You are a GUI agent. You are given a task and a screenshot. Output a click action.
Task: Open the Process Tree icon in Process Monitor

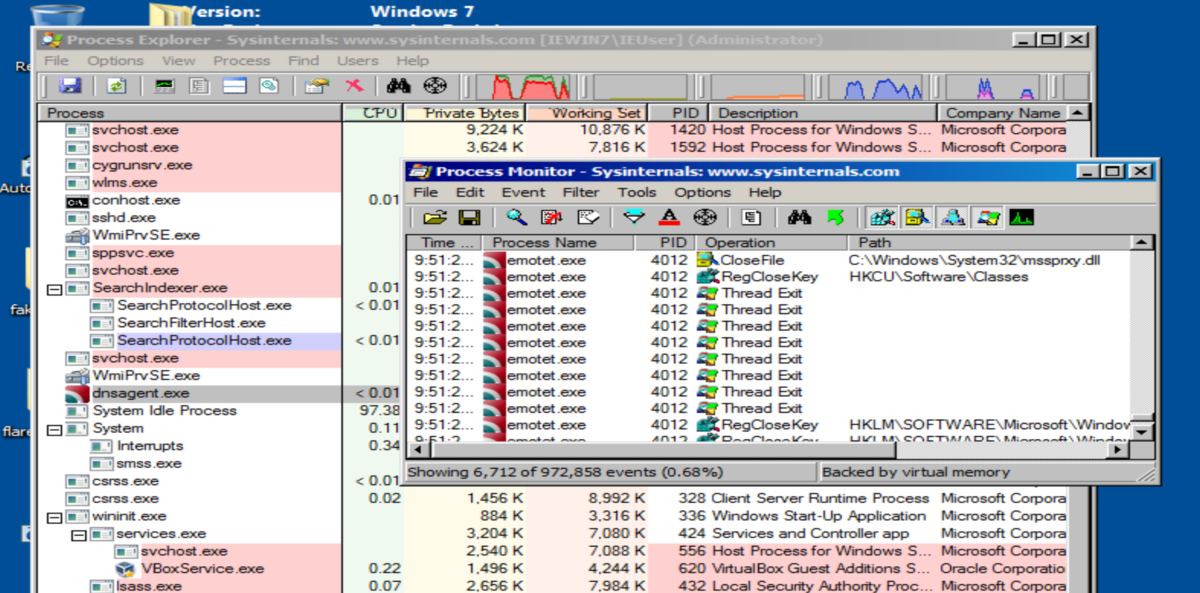click(752, 217)
